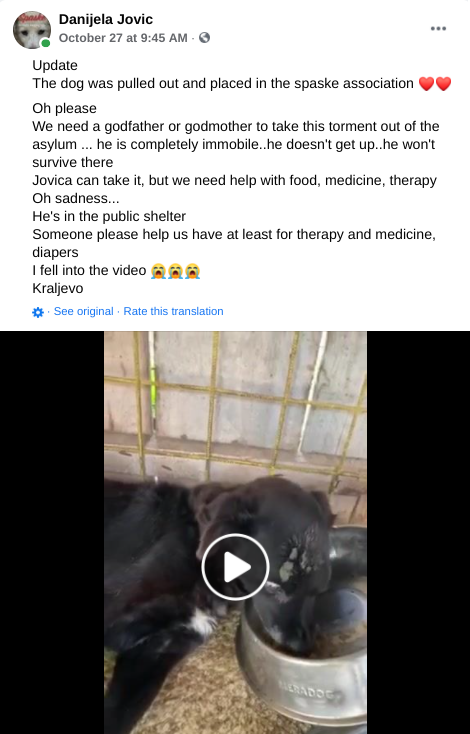
Task: Open Danijela Jovic's profile picture
Action: [32, 30]
